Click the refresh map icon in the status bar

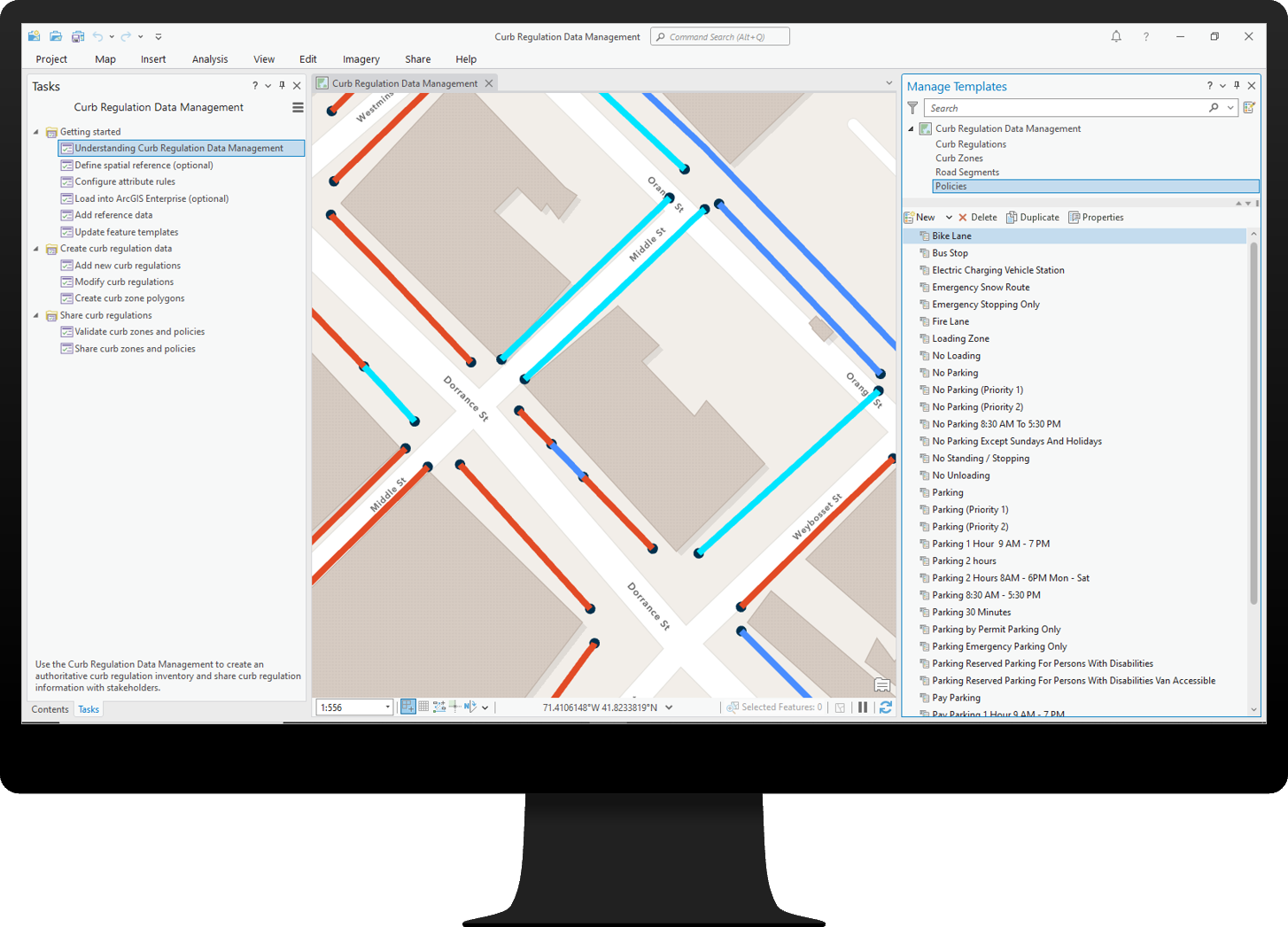pyautogui.click(x=886, y=707)
